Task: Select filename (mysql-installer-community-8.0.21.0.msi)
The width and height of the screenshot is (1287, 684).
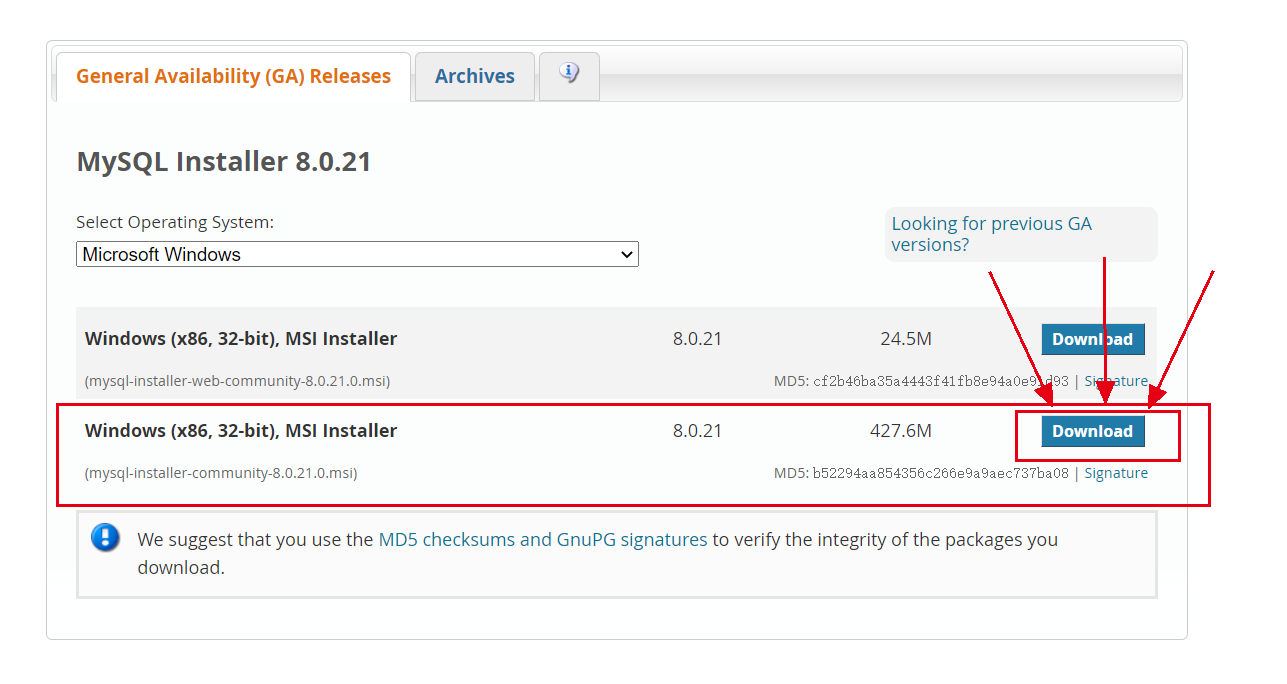Action: pyautogui.click(x=221, y=473)
